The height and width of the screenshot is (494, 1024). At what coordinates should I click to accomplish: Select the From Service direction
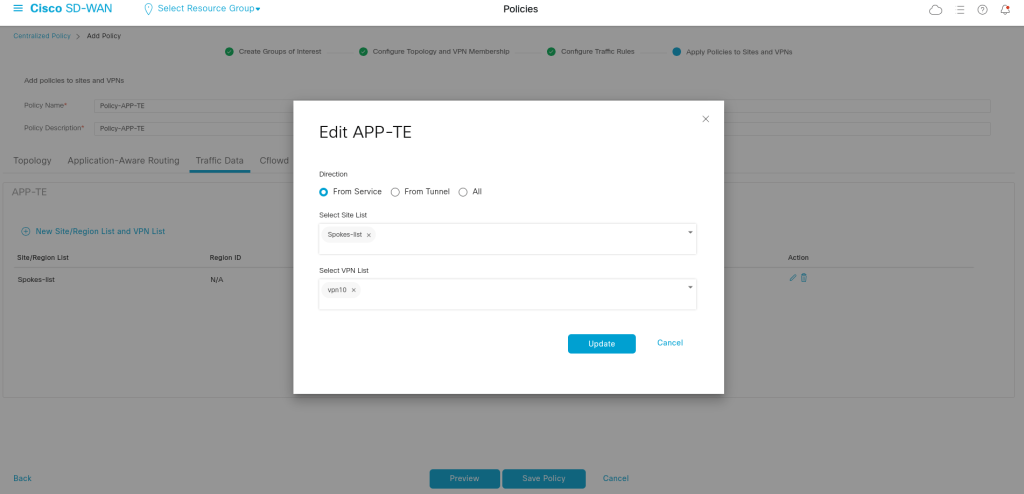pyautogui.click(x=323, y=192)
